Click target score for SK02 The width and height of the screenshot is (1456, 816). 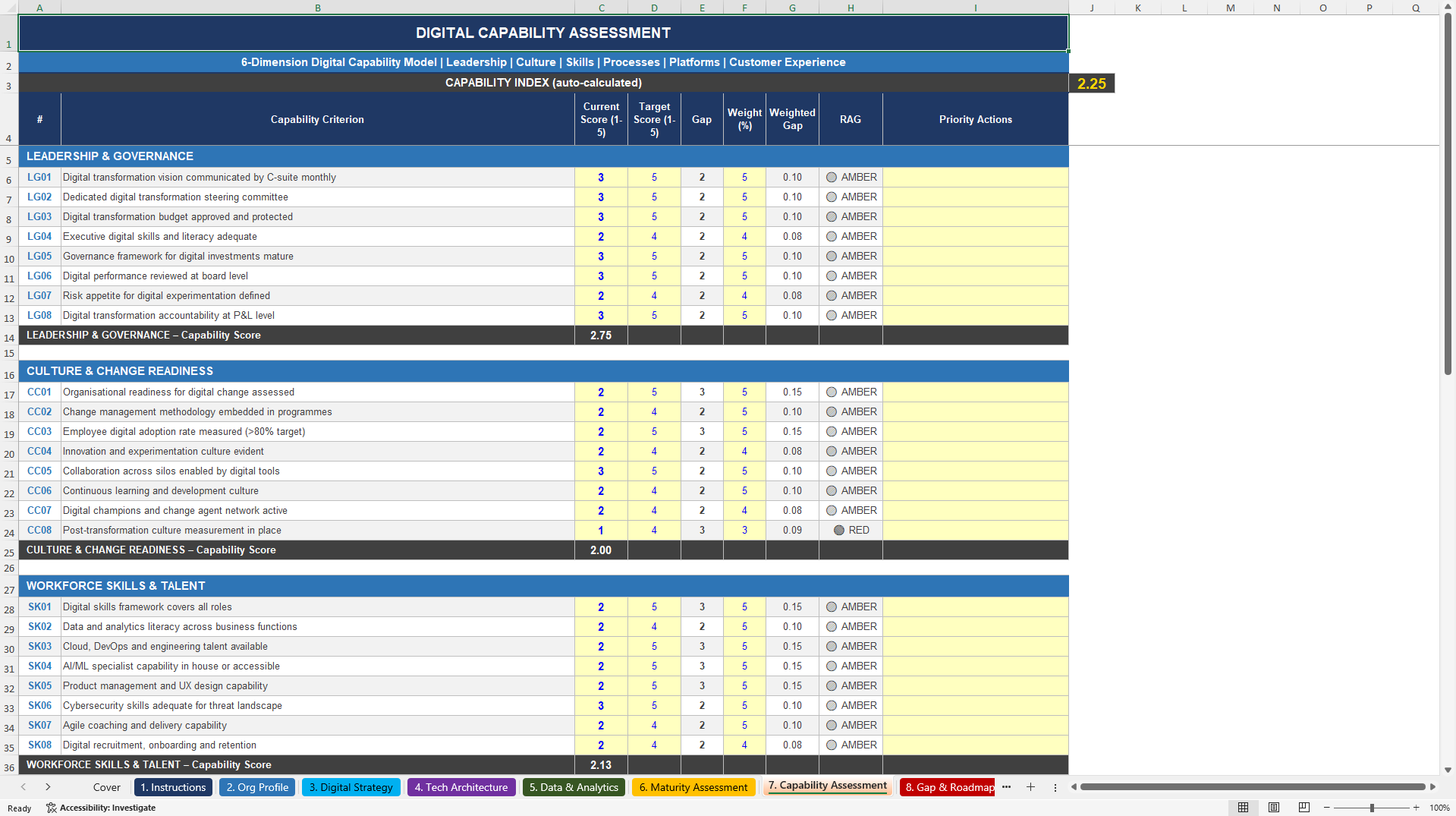click(x=654, y=627)
